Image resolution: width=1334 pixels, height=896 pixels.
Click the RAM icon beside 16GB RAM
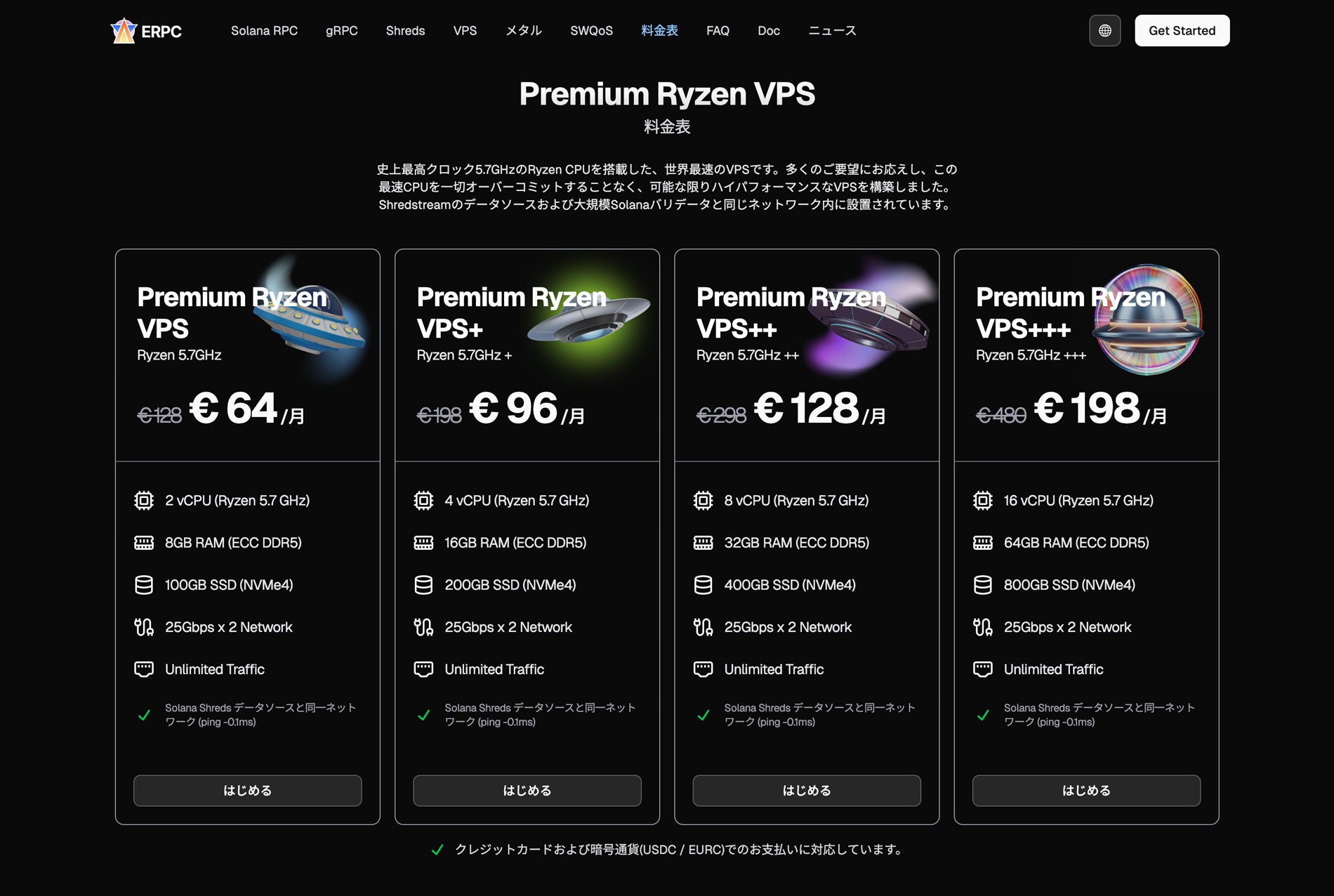(423, 543)
